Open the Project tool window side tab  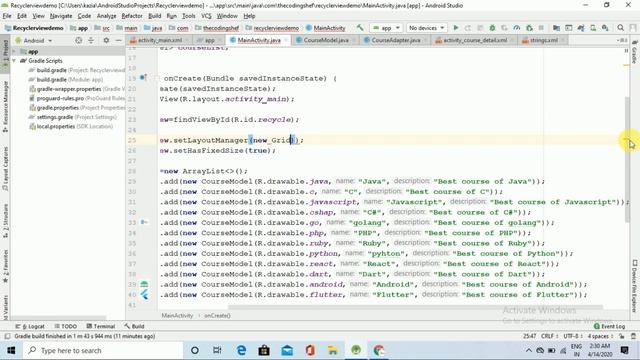(x=5, y=53)
